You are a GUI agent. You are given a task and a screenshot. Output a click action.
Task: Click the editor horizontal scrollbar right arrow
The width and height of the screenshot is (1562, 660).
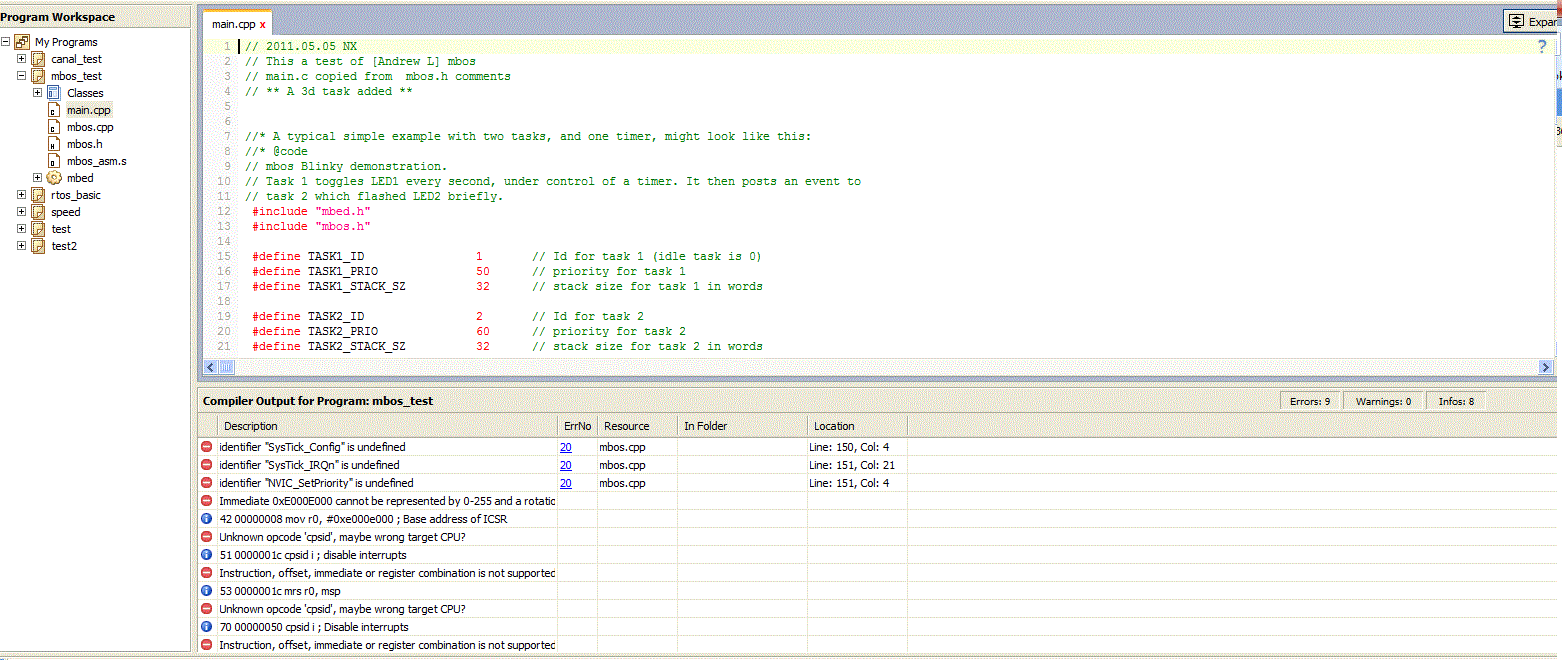(1545, 368)
